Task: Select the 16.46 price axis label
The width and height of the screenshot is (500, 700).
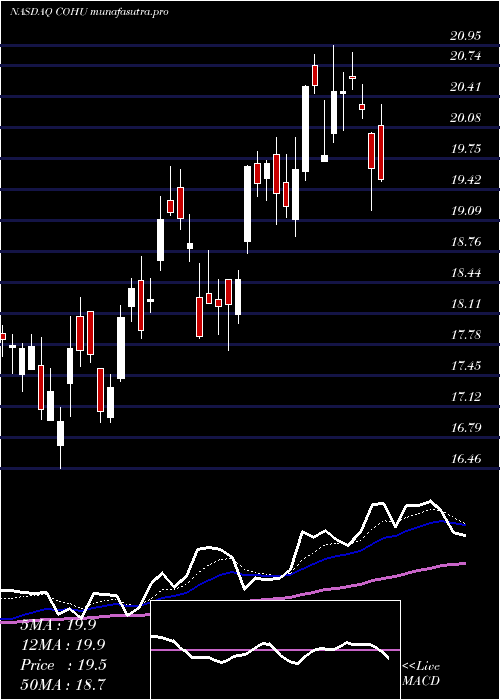Action: tap(466, 459)
